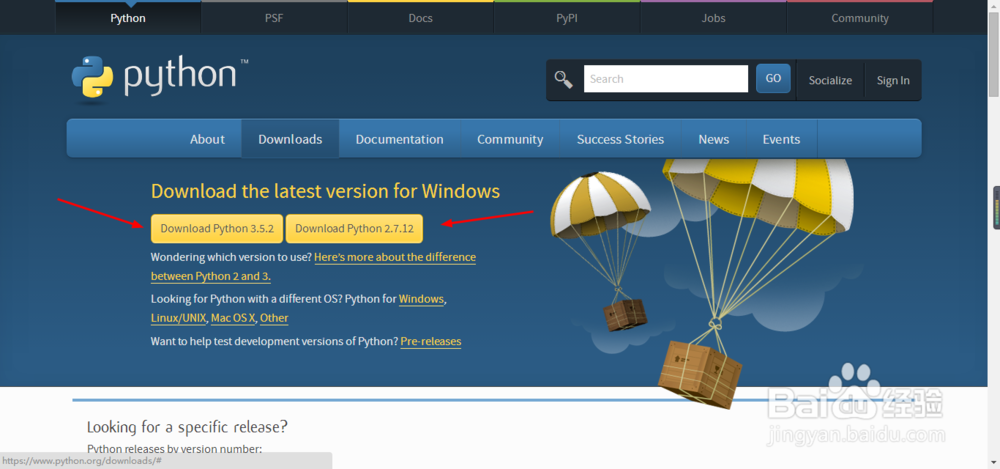Click the Python logo
The image size is (1000, 469).
[x=160, y=77]
